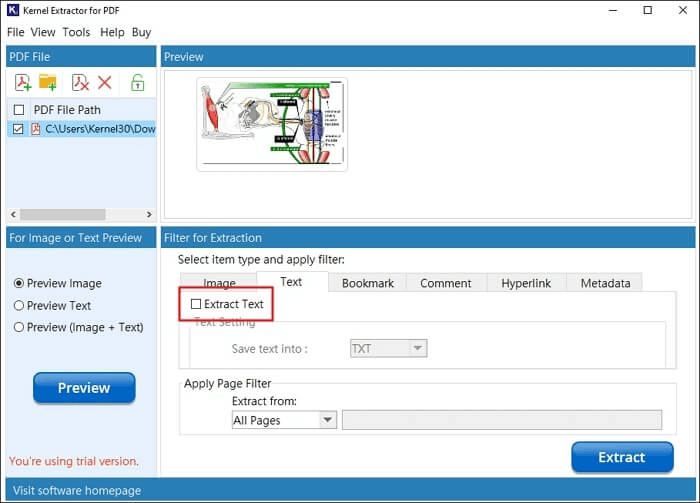The height and width of the screenshot is (503, 700).
Task: Select the Preview Image radio button
Action: point(19,283)
